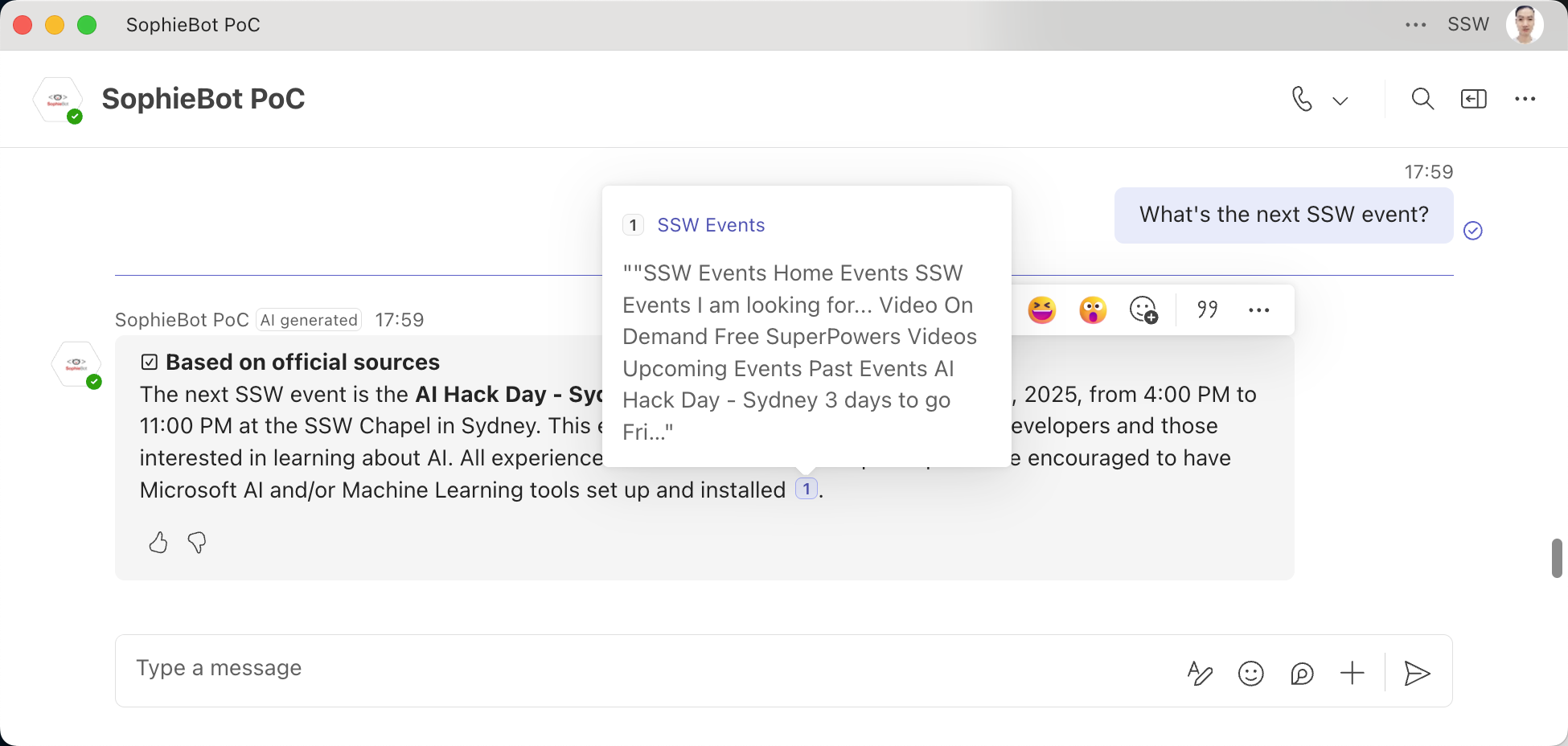Select the "What's the next SSW event?" message
The height and width of the screenshot is (746, 1568).
[x=1284, y=215]
